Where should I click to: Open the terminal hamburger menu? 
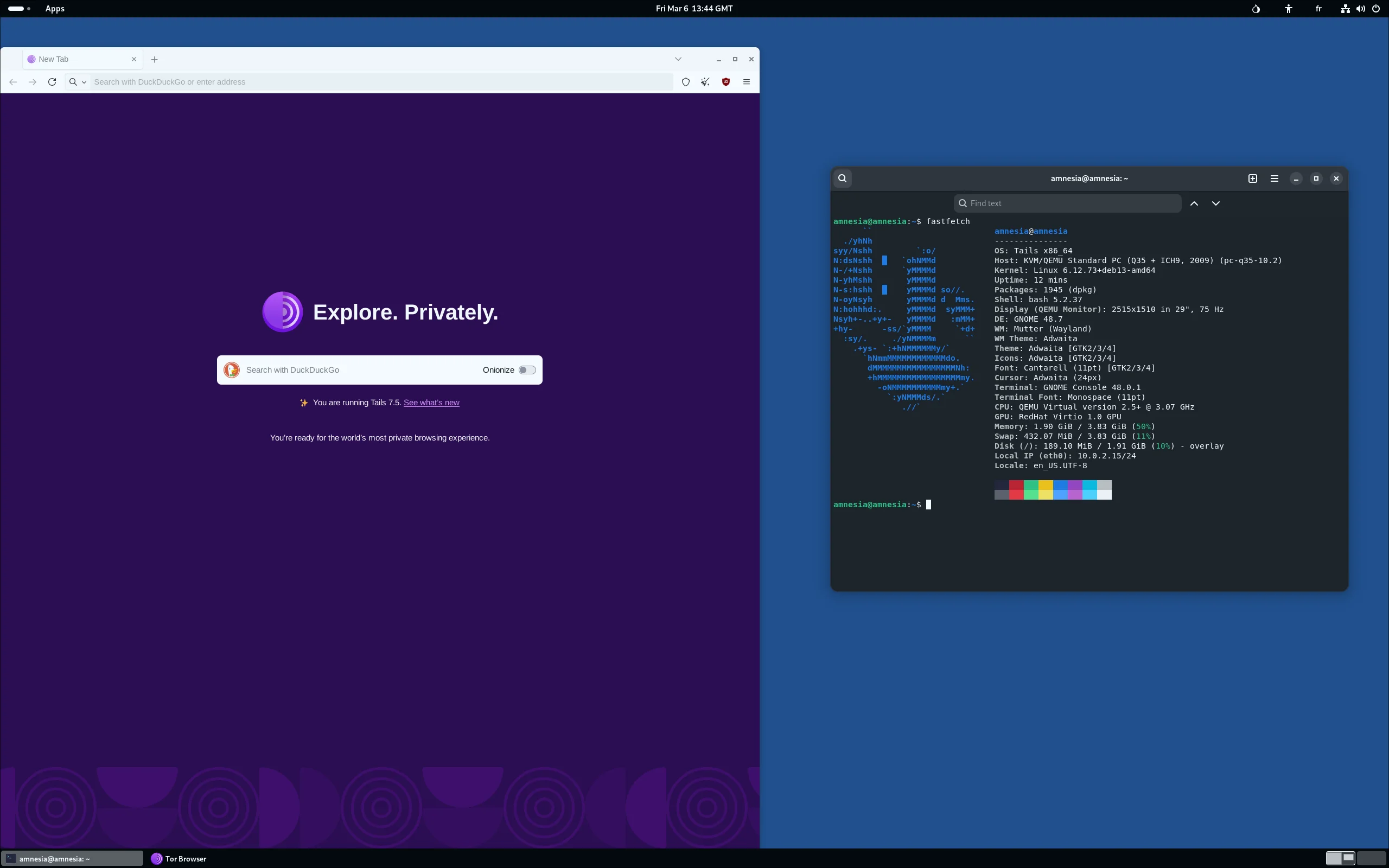click(1274, 178)
